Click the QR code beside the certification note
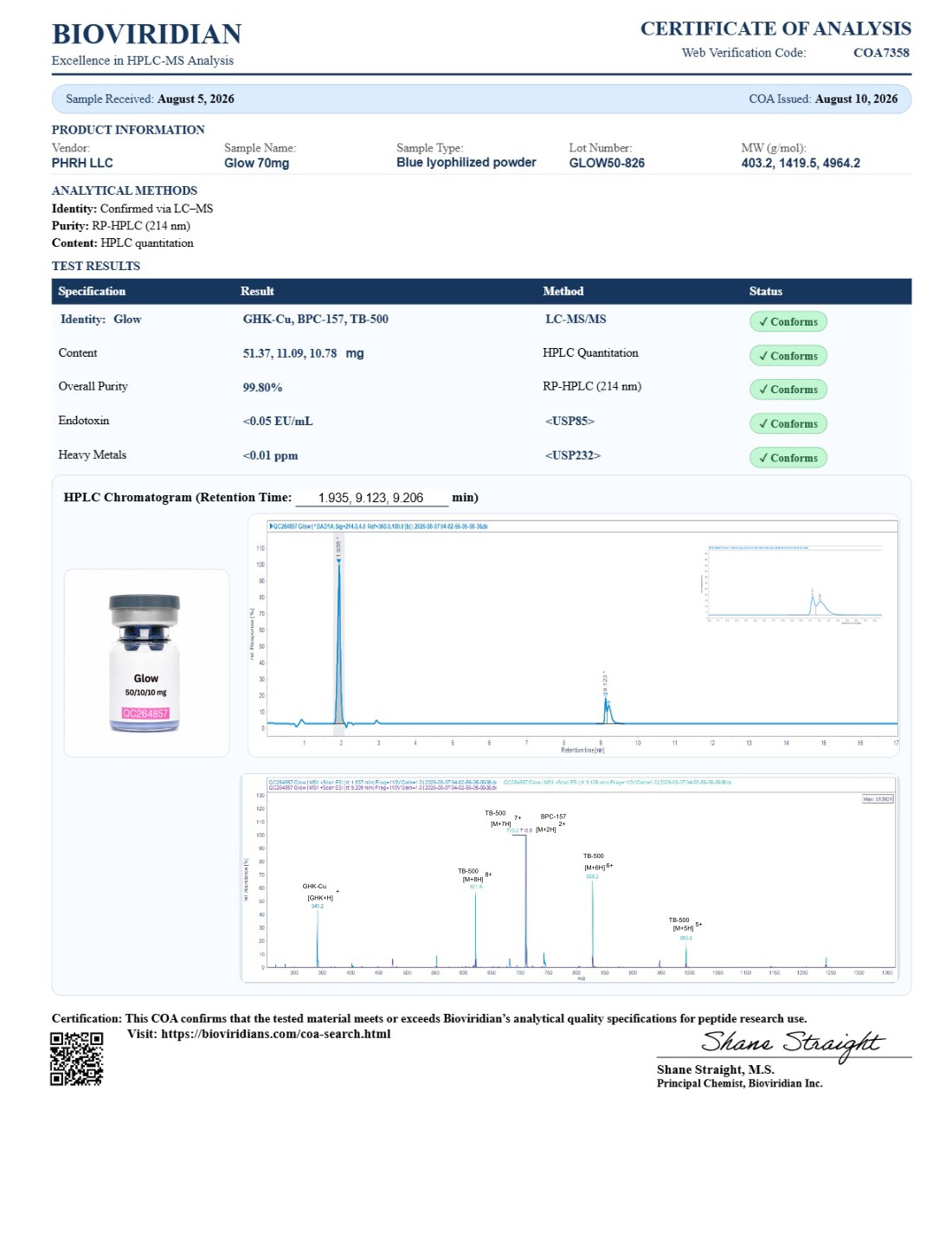The width and height of the screenshot is (952, 1233). [76, 1058]
